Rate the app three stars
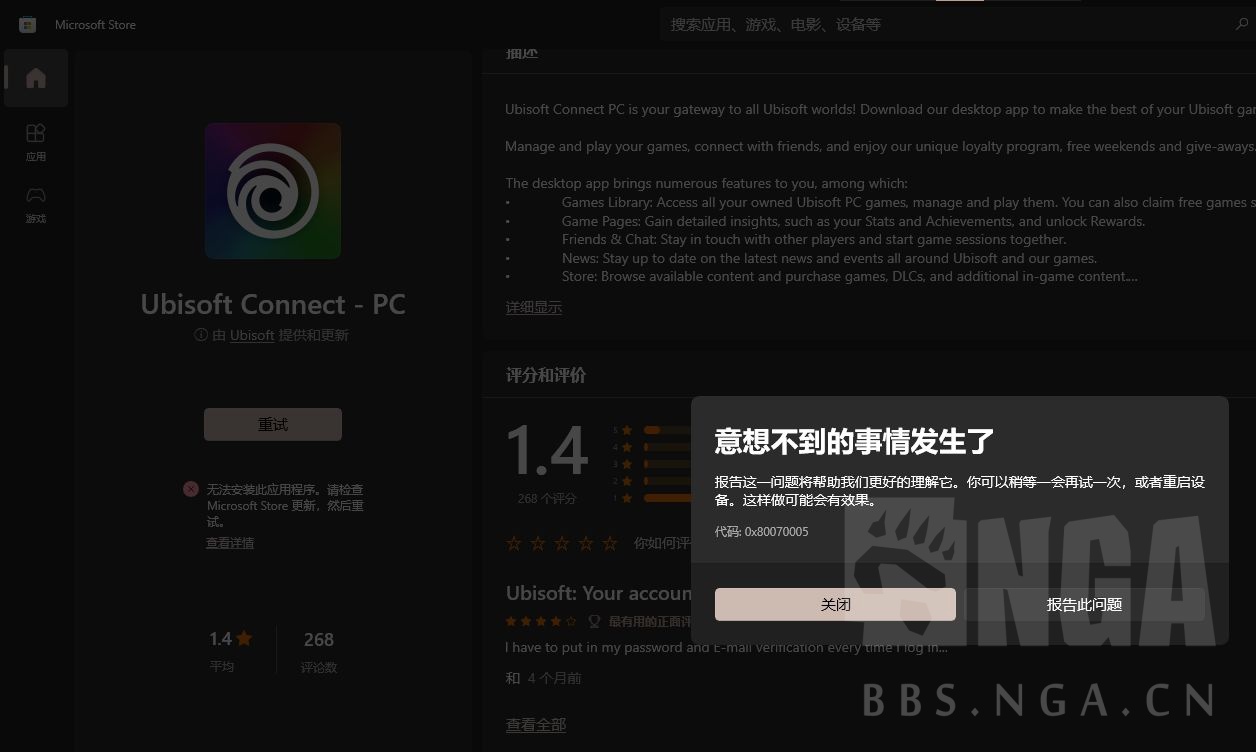The image size is (1256, 752). point(563,544)
